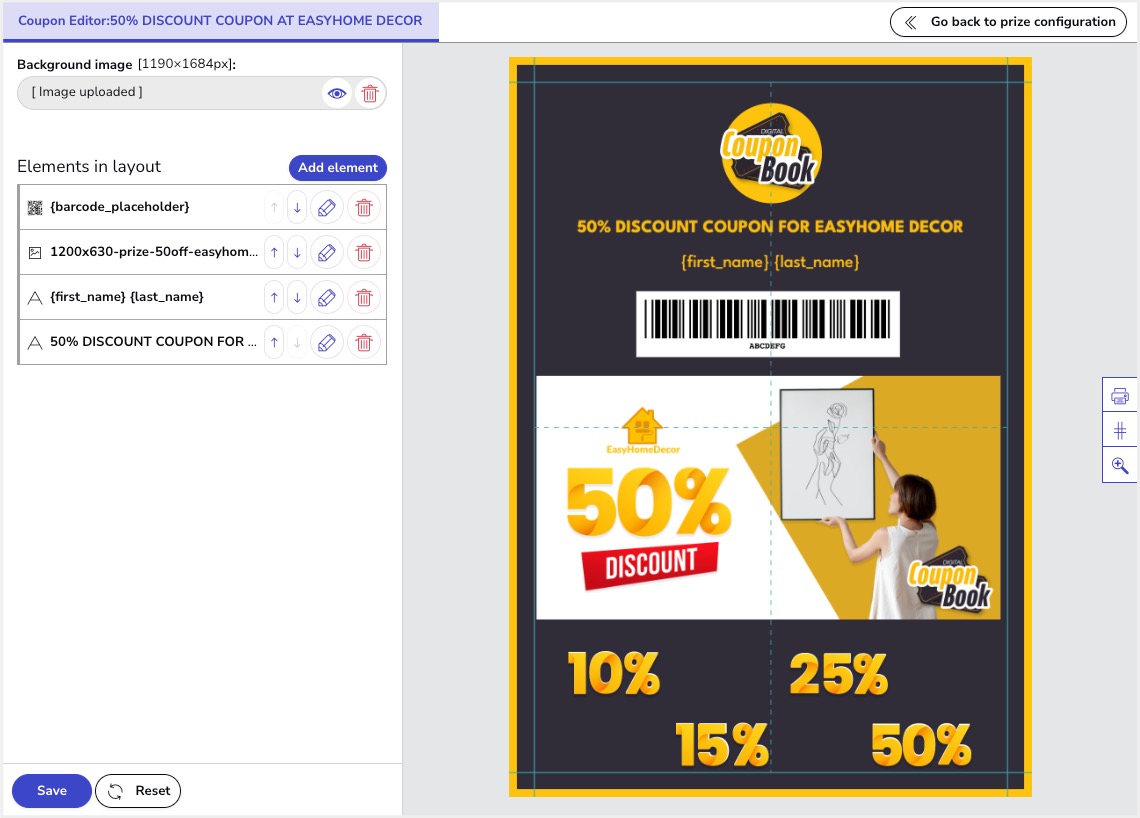Move the 1200x630-prize image element up
The height and width of the screenshot is (818, 1140).
tap(274, 253)
